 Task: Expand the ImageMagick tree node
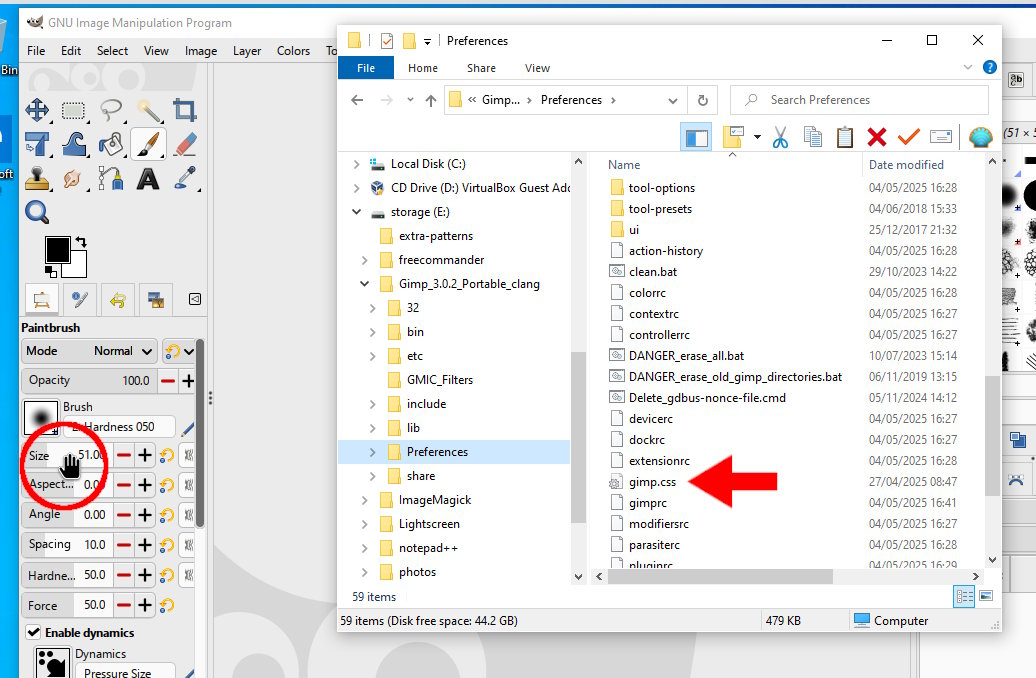coord(364,500)
